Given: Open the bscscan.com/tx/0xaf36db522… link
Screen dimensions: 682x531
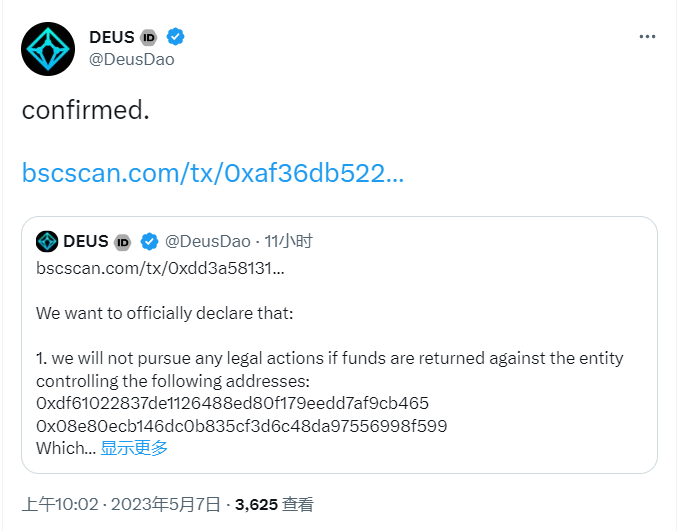Looking at the screenshot, I should pos(212,174).
